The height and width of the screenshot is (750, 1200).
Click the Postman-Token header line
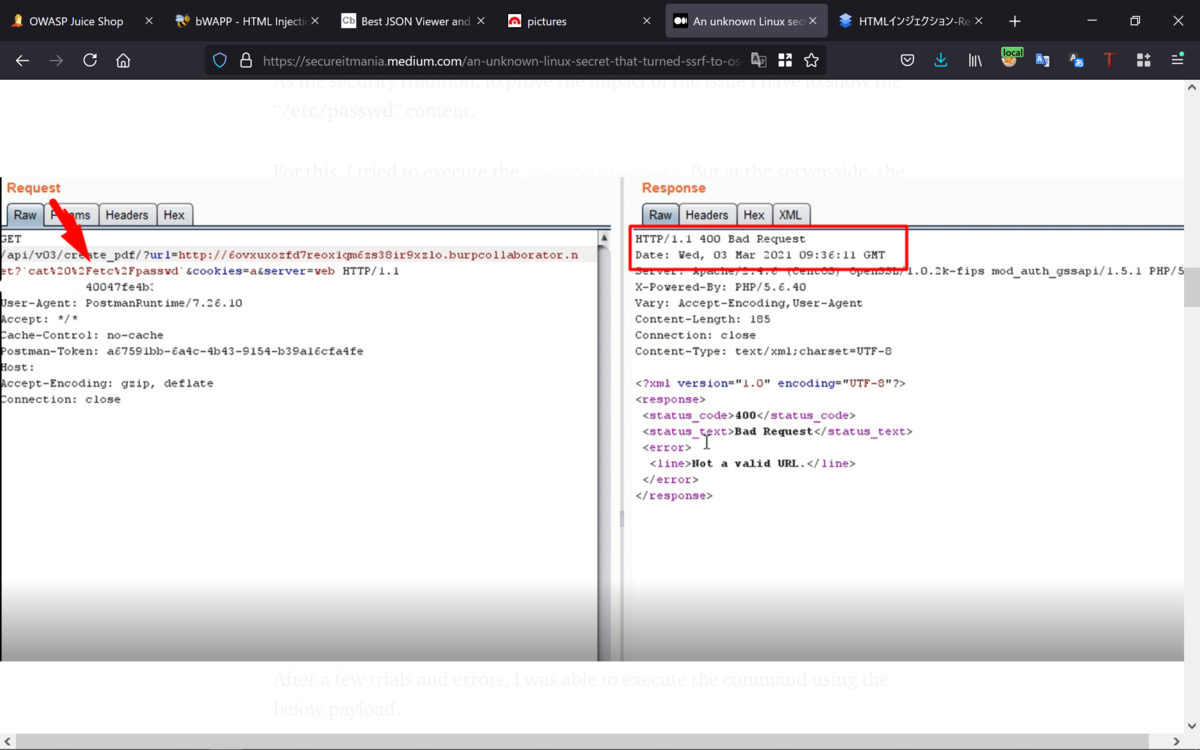pyautogui.click(x=182, y=351)
